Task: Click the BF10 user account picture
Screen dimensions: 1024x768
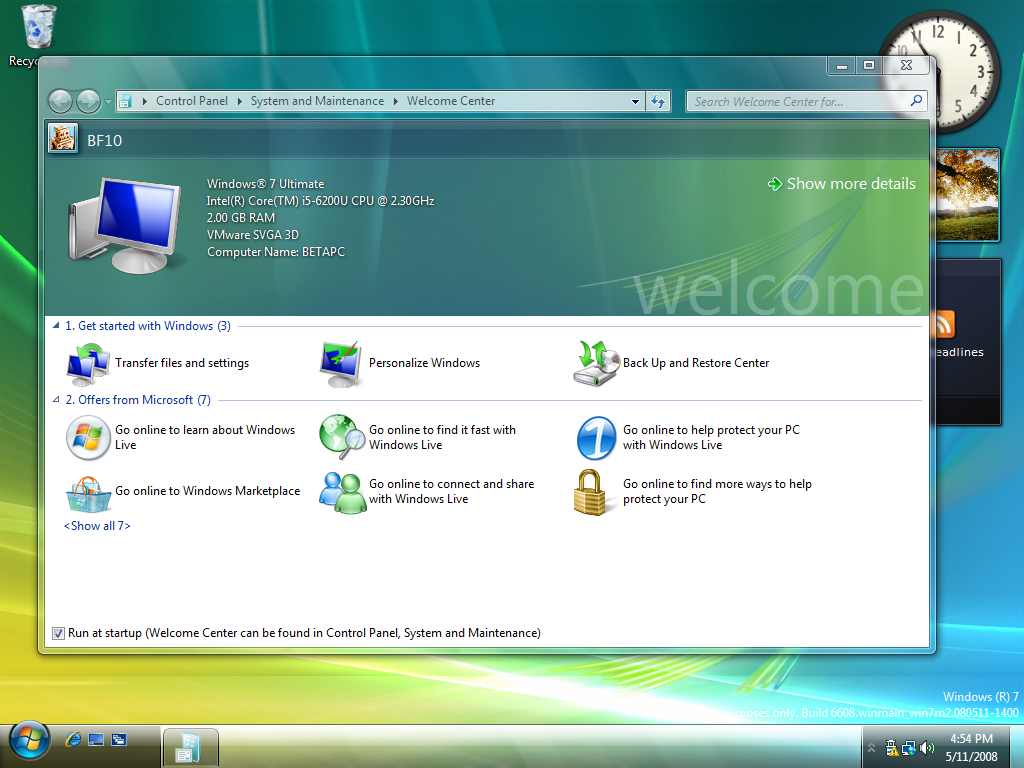Action: pos(62,139)
